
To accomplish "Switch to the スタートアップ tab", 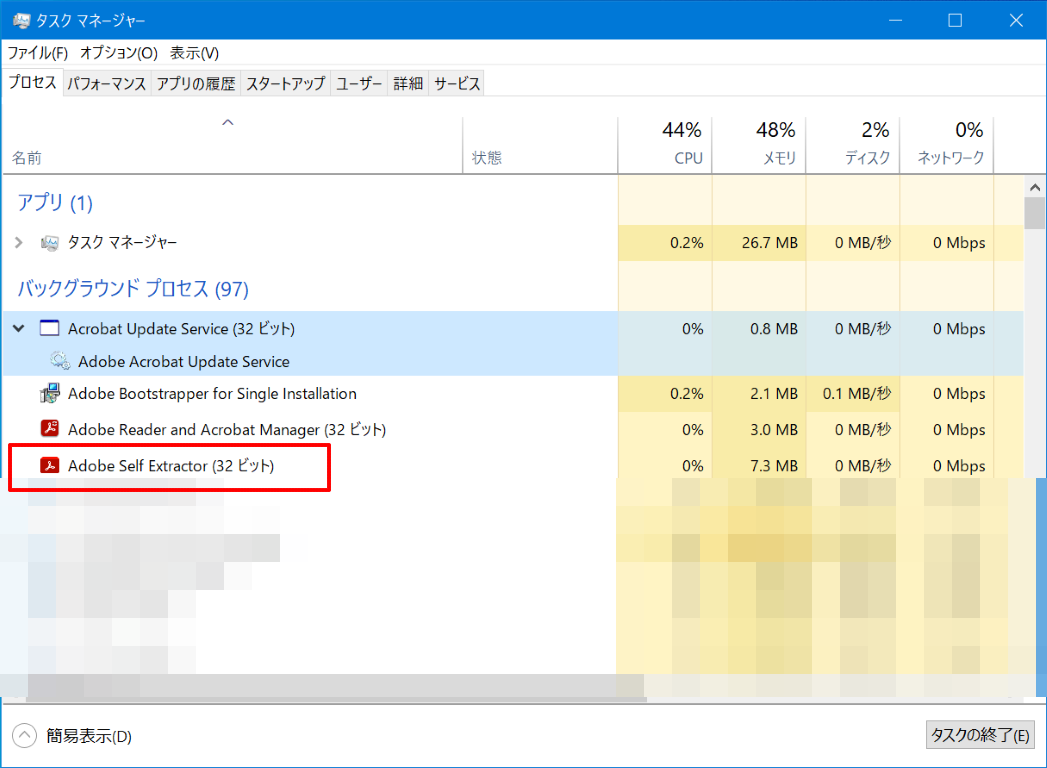I will [x=285, y=83].
